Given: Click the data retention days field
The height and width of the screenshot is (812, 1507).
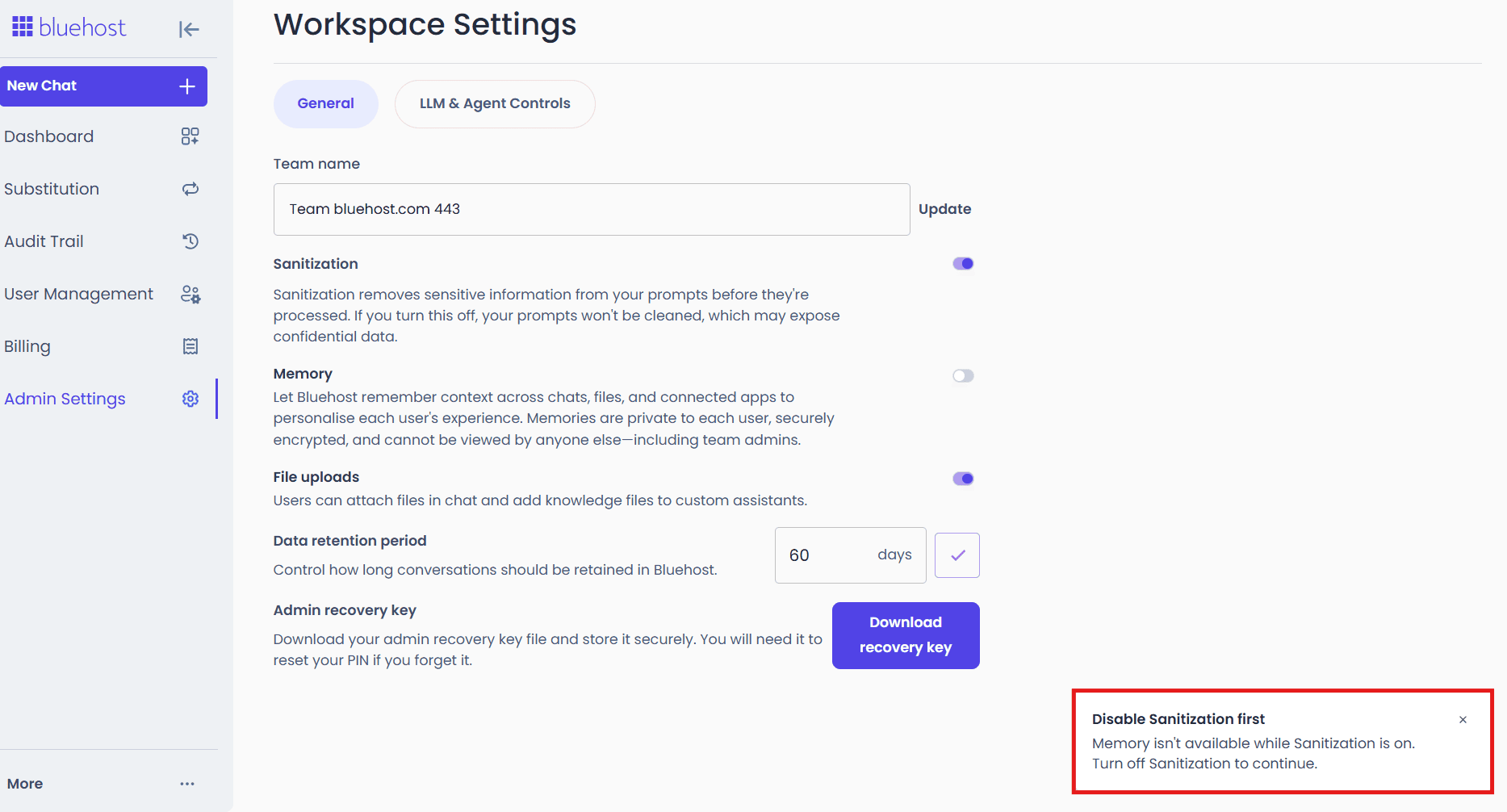Looking at the screenshot, I should tap(850, 555).
